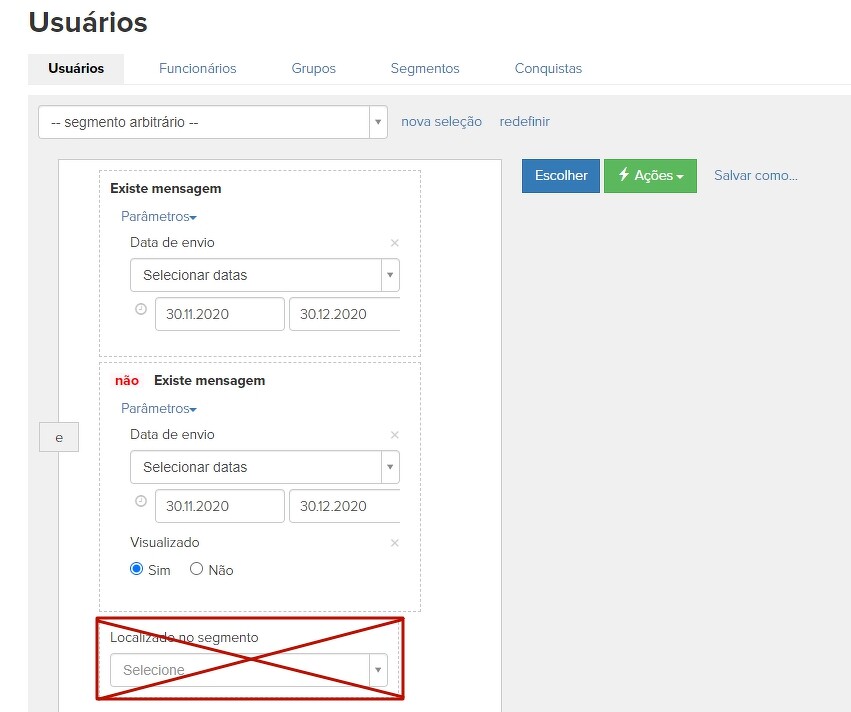This screenshot has height=712, width=851.
Task: Open first Selecionar datas dropdown
Action: click(264, 275)
